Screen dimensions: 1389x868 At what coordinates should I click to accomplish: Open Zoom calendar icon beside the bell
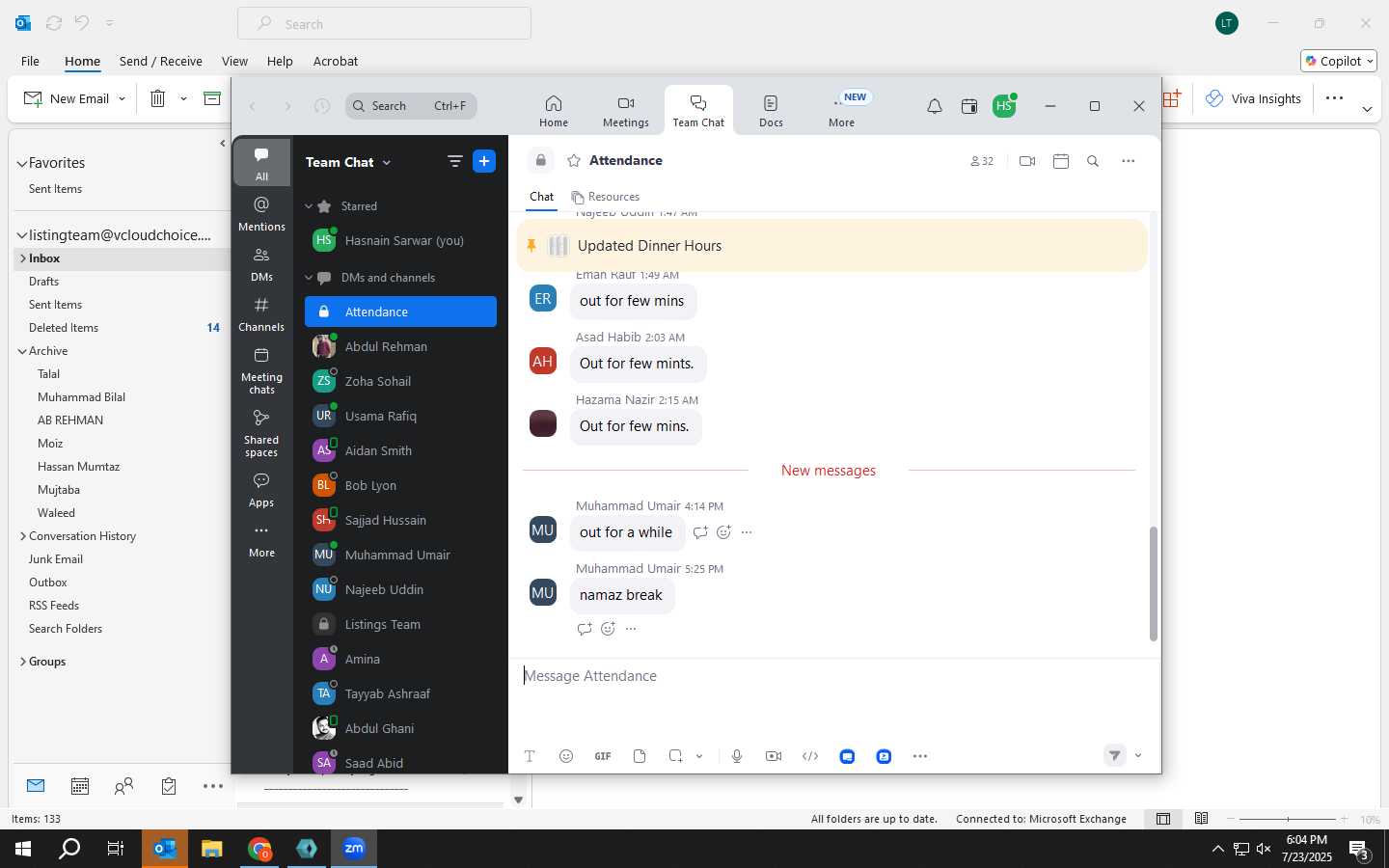point(969,106)
